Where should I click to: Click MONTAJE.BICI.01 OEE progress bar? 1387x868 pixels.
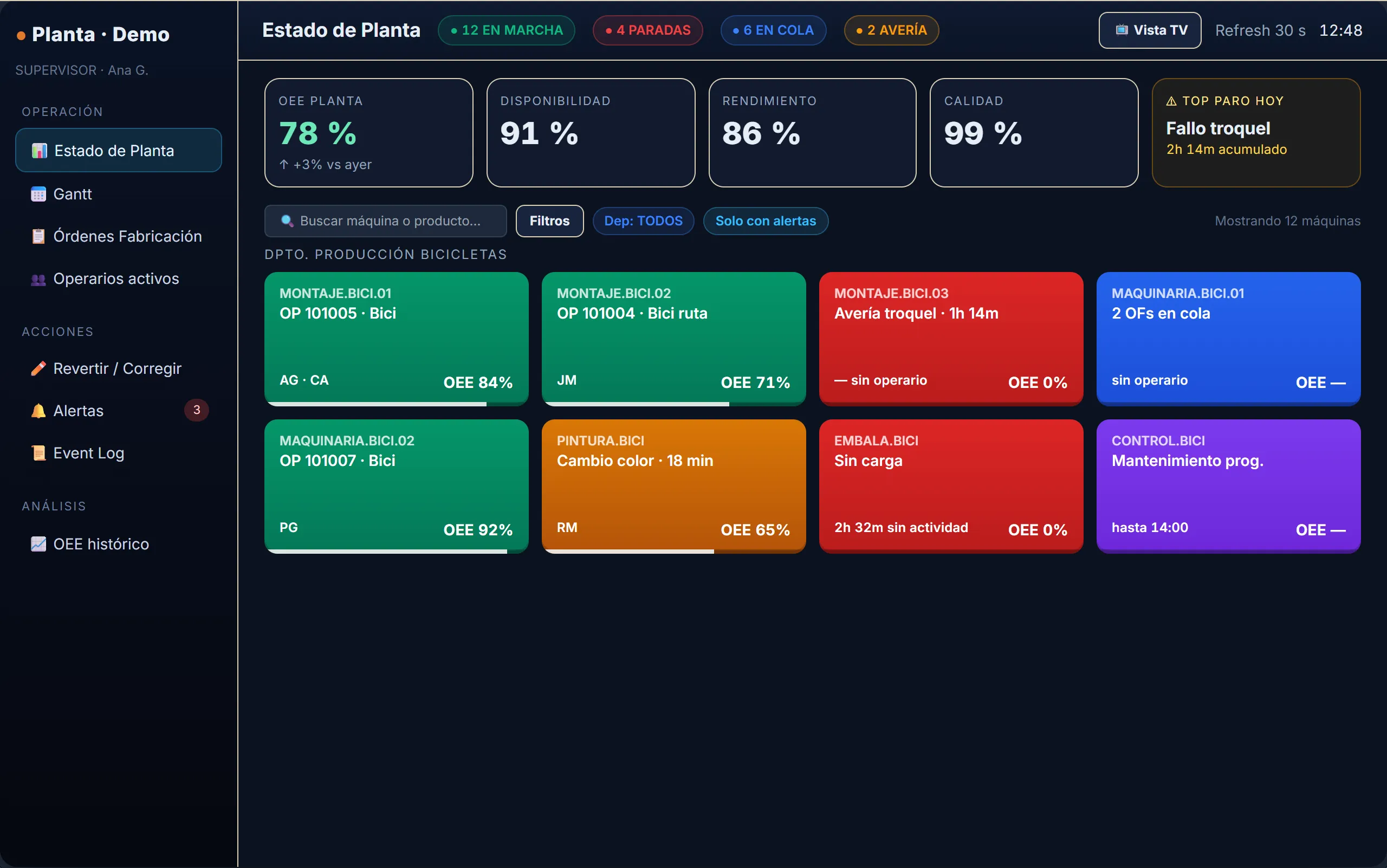396,404
